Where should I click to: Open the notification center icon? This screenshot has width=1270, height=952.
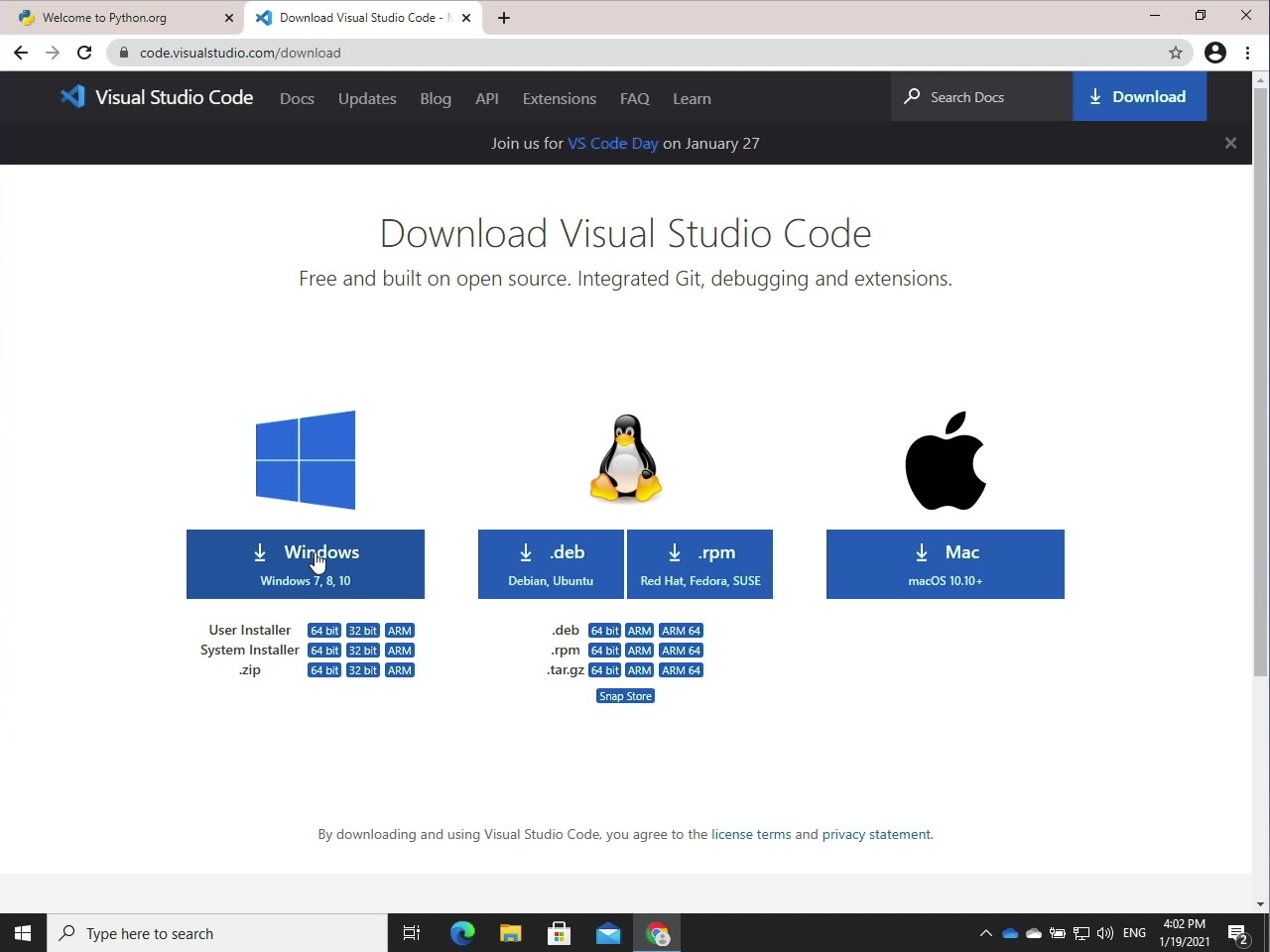click(1237, 933)
